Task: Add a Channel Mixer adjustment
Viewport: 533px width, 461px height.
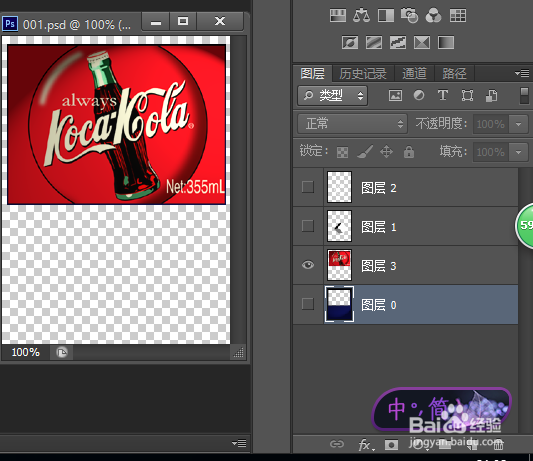Action: pos(433,16)
